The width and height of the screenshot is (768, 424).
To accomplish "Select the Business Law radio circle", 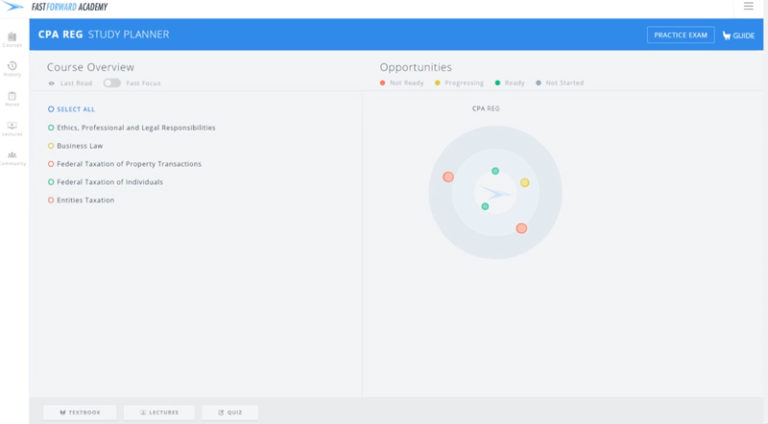I will [x=51, y=146].
